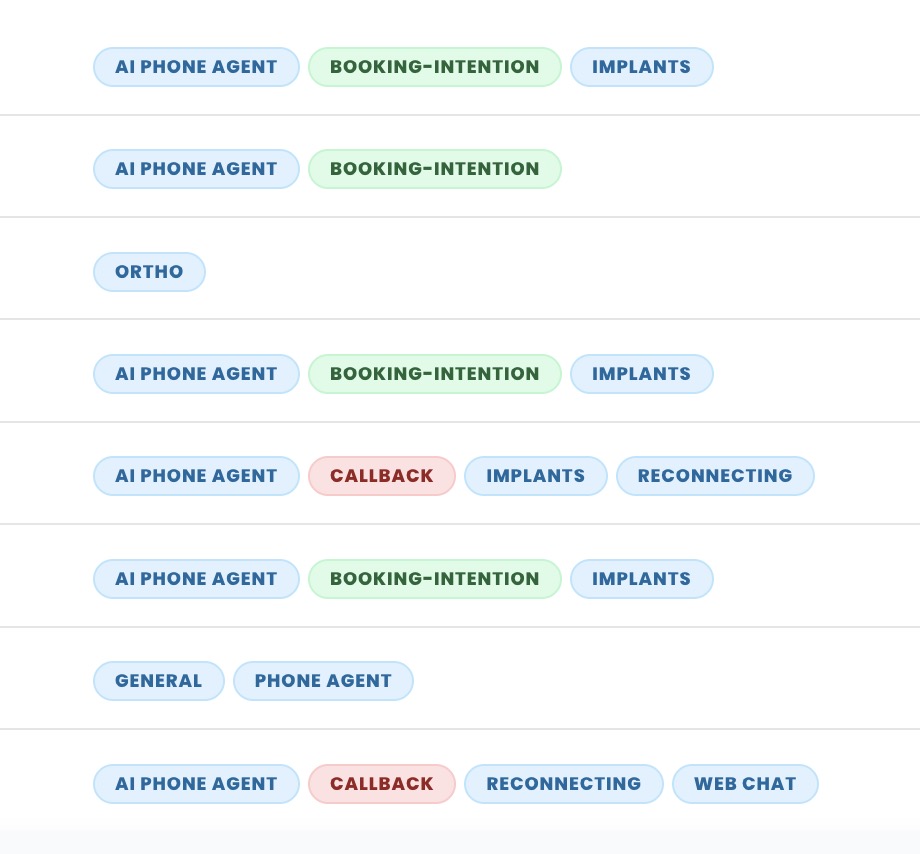The image size is (920, 854).
Task: Select BOOKING-INTENTION tag in the second row
Action: pos(434,169)
